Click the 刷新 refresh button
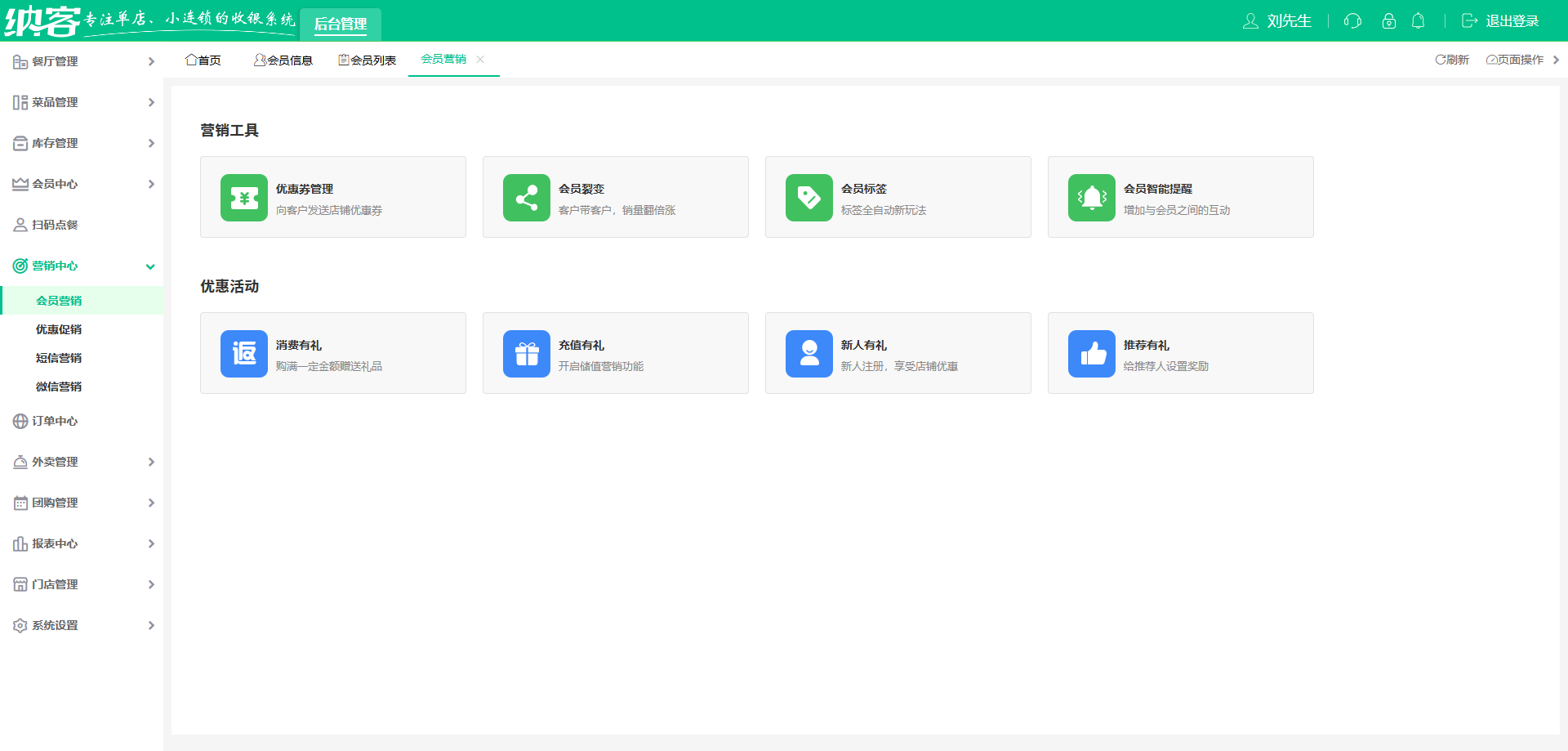Viewport: 1568px width, 751px height. (1452, 60)
